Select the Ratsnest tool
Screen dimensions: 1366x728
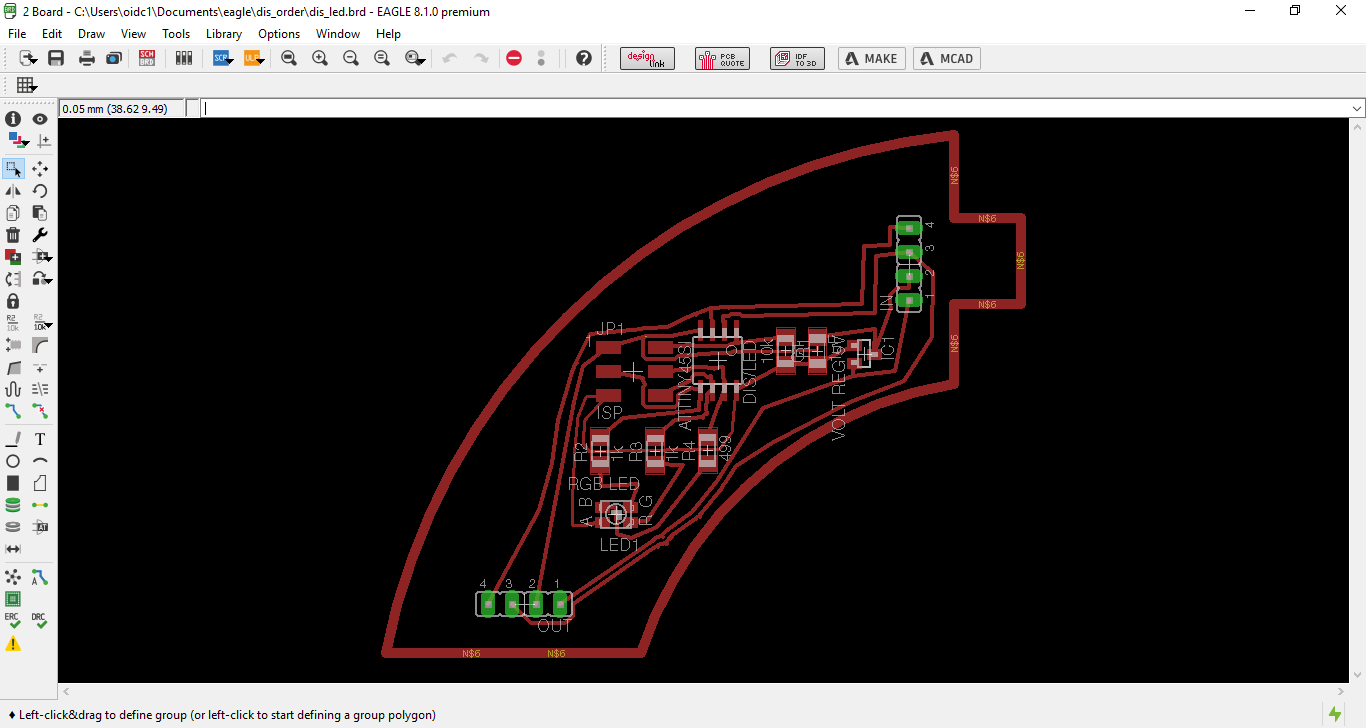pos(13,577)
